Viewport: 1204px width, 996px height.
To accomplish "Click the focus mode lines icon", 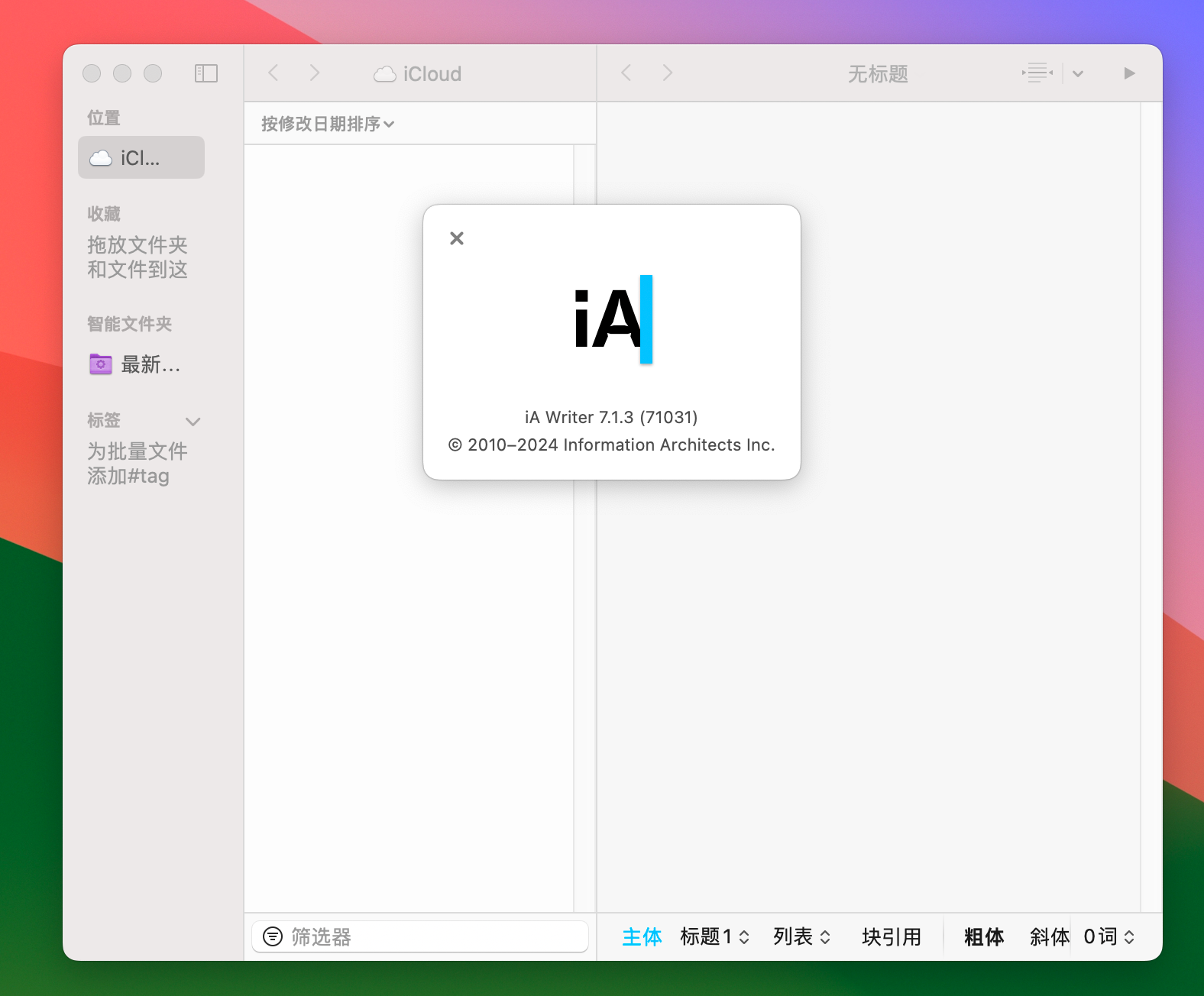I will click(1037, 73).
